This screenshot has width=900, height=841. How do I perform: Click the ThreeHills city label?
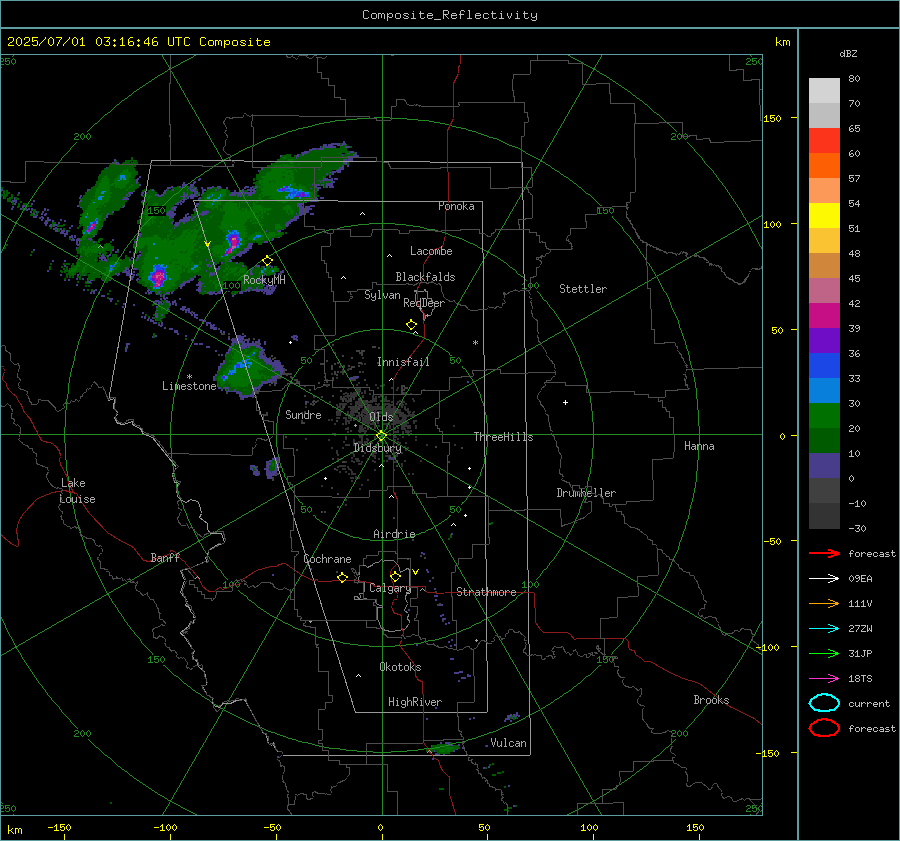click(x=503, y=437)
